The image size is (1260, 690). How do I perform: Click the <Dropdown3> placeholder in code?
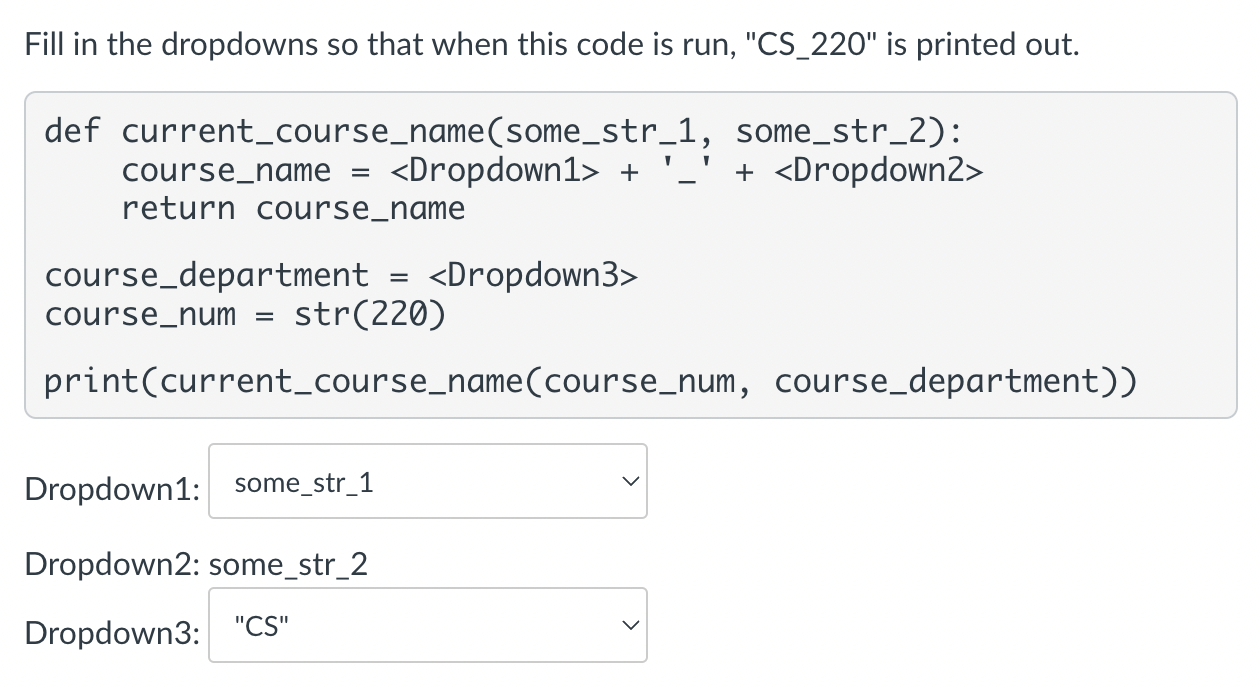535,274
